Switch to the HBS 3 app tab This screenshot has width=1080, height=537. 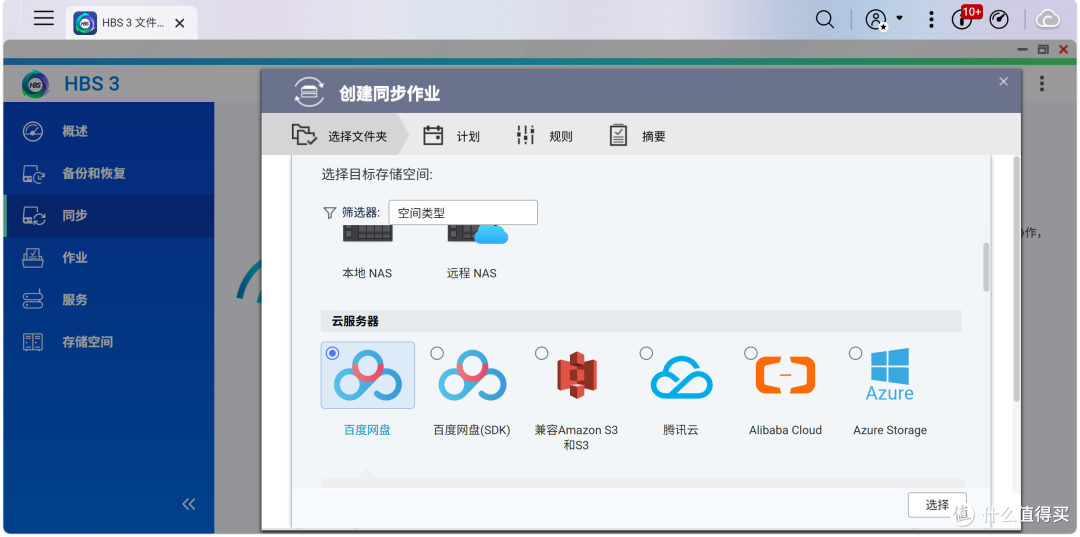[131, 23]
